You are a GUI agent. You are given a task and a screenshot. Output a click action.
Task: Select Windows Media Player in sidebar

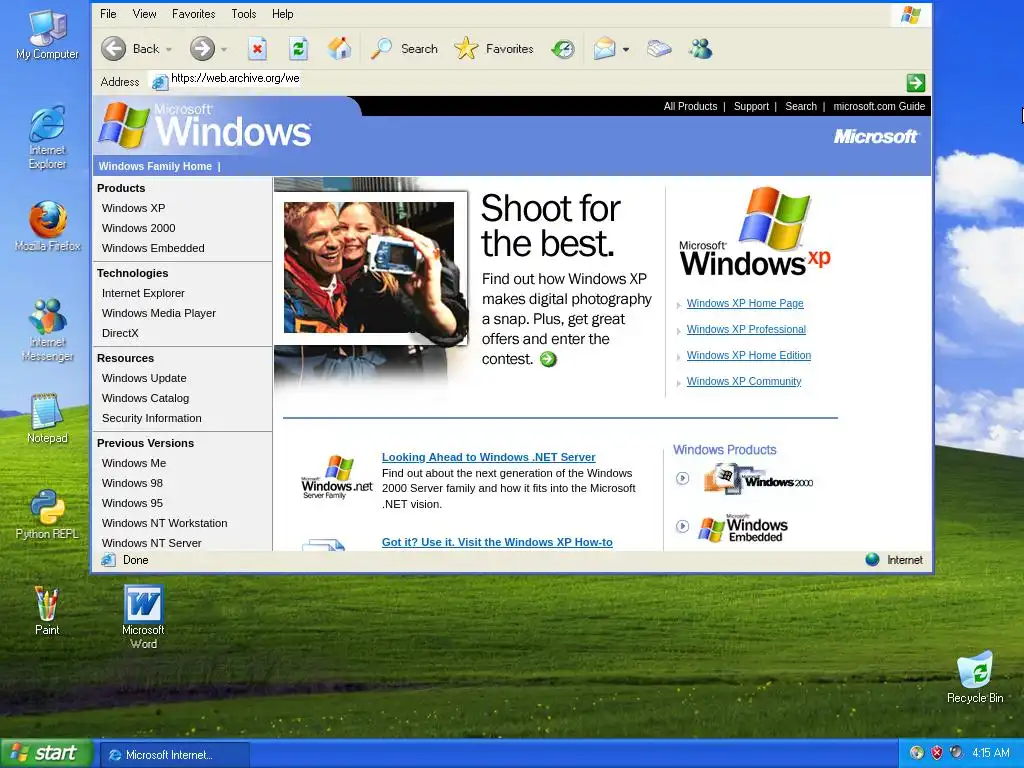[x=159, y=313]
